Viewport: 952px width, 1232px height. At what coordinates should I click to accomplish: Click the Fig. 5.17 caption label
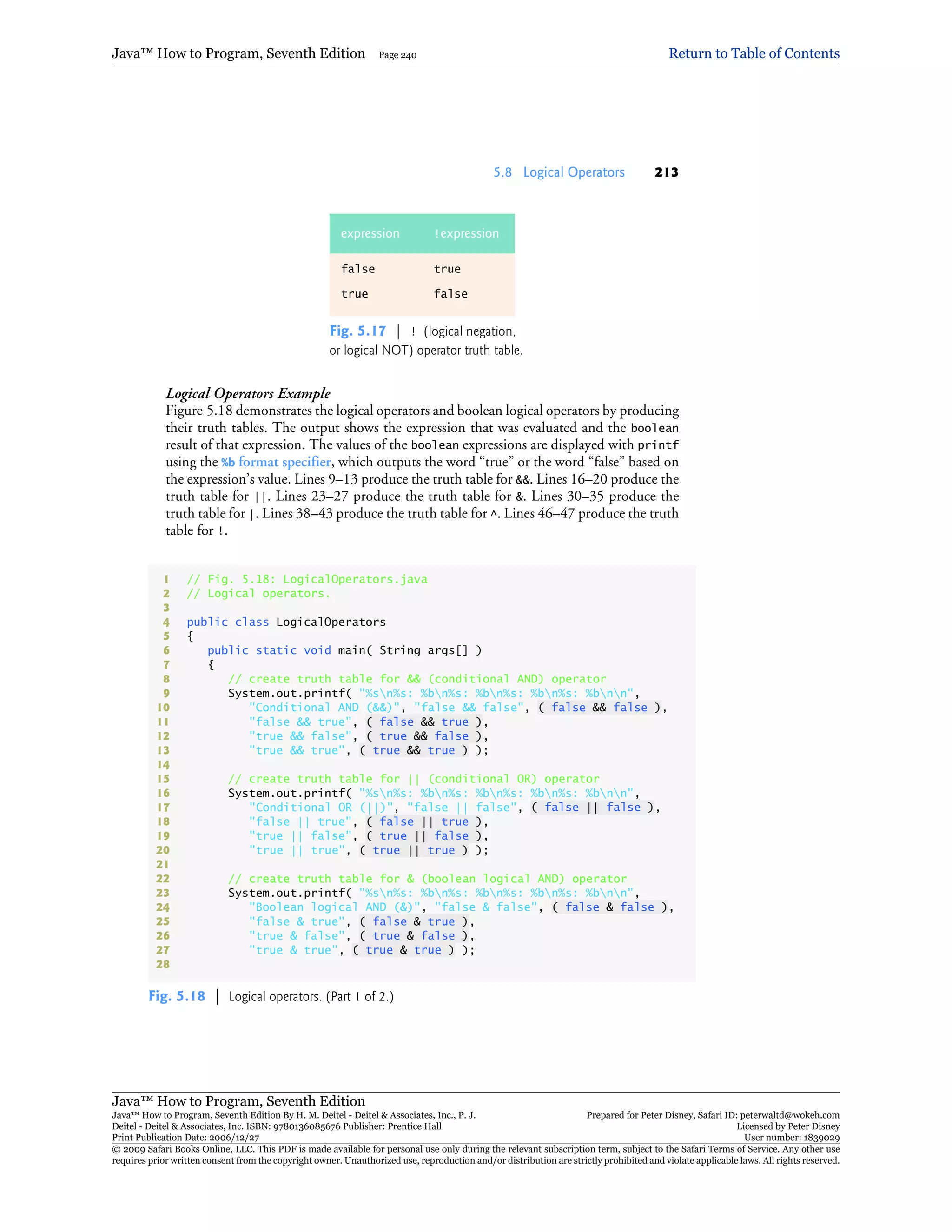pyautogui.click(x=357, y=331)
